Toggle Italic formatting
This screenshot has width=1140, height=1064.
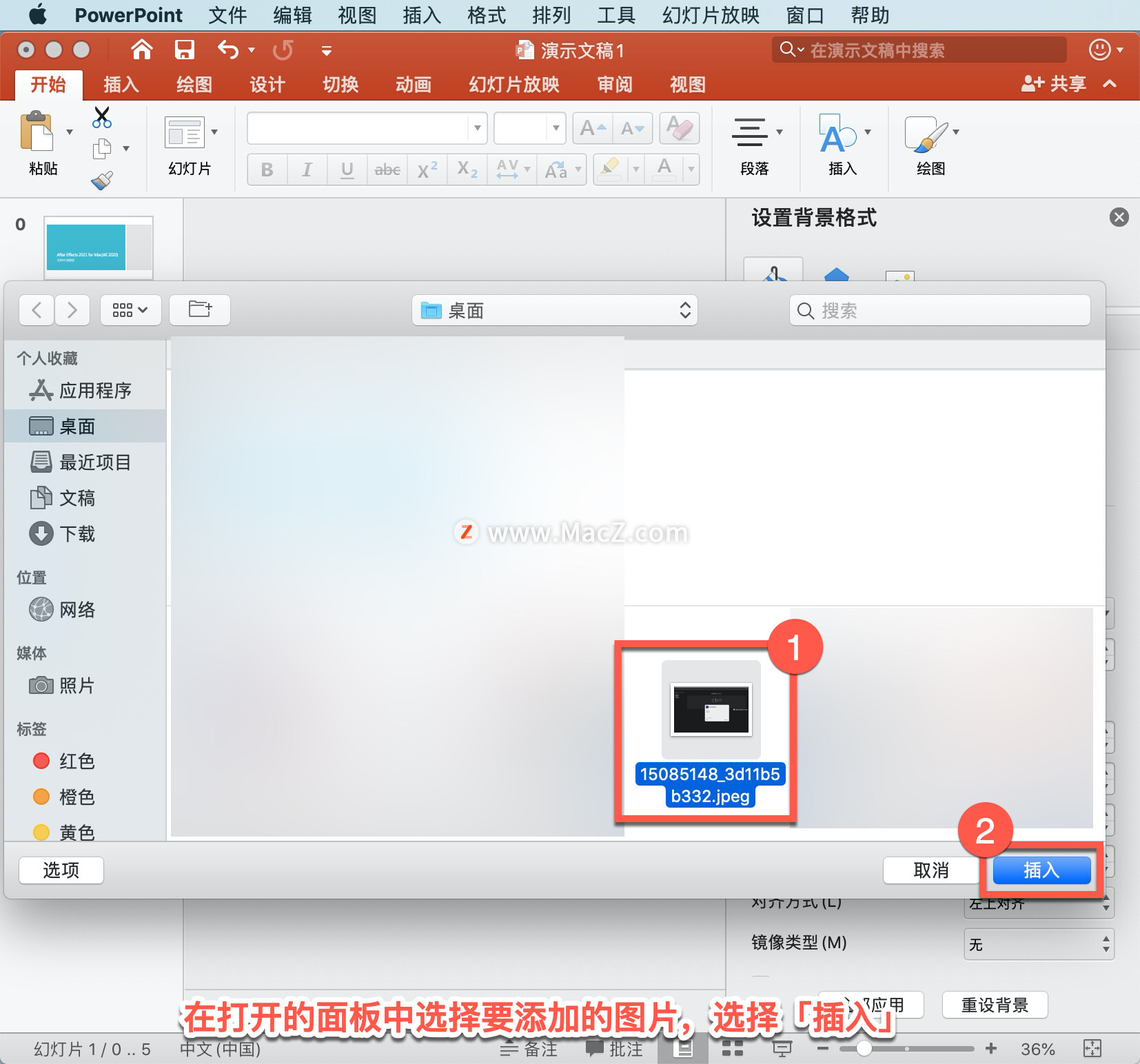click(x=307, y=170)
